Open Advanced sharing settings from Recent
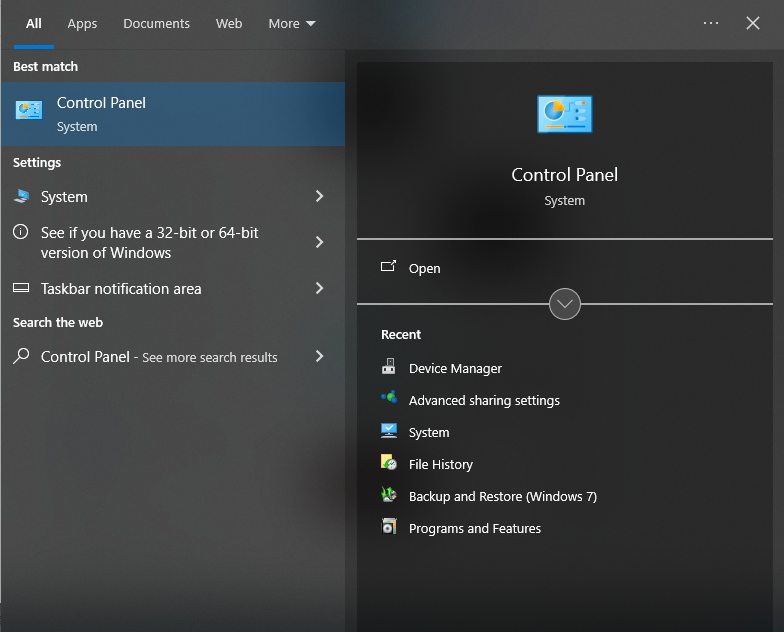 point(484,400)
